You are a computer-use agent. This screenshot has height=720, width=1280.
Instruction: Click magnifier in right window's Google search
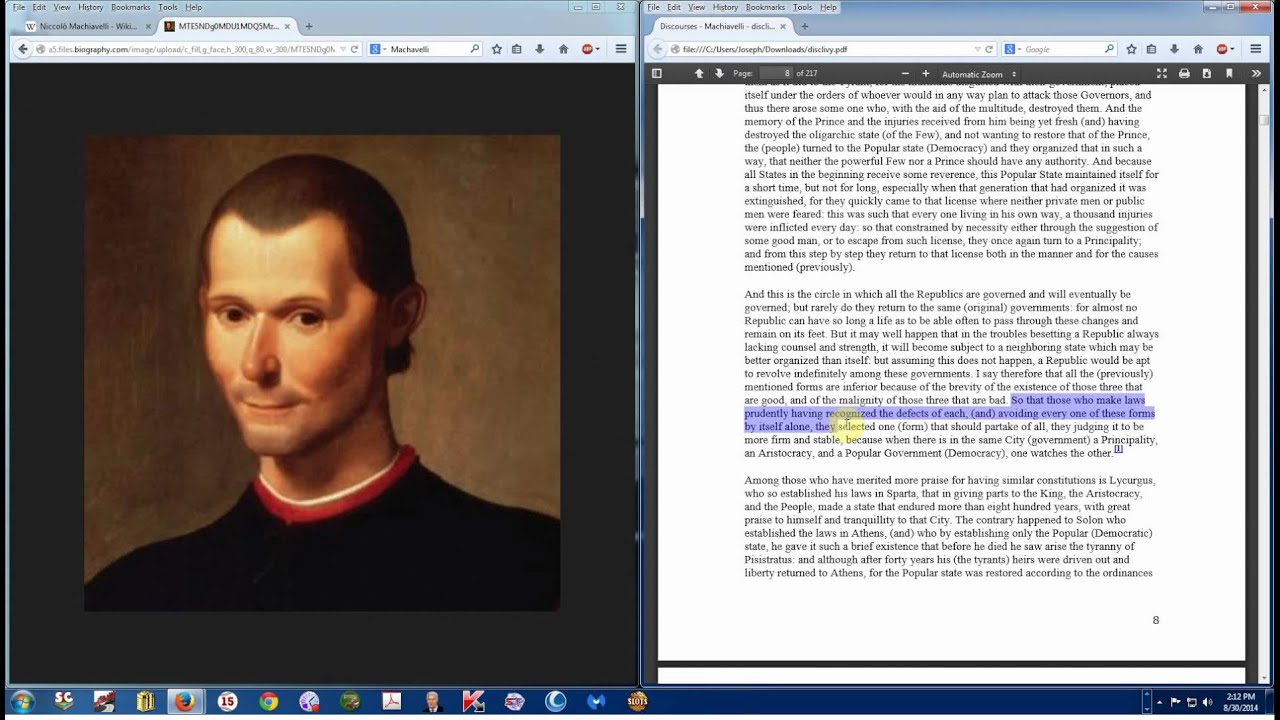tap(1109, 49)
